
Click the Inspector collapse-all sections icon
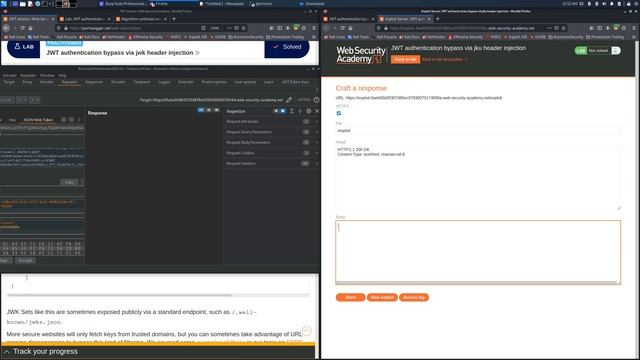(x=300, y=111)
